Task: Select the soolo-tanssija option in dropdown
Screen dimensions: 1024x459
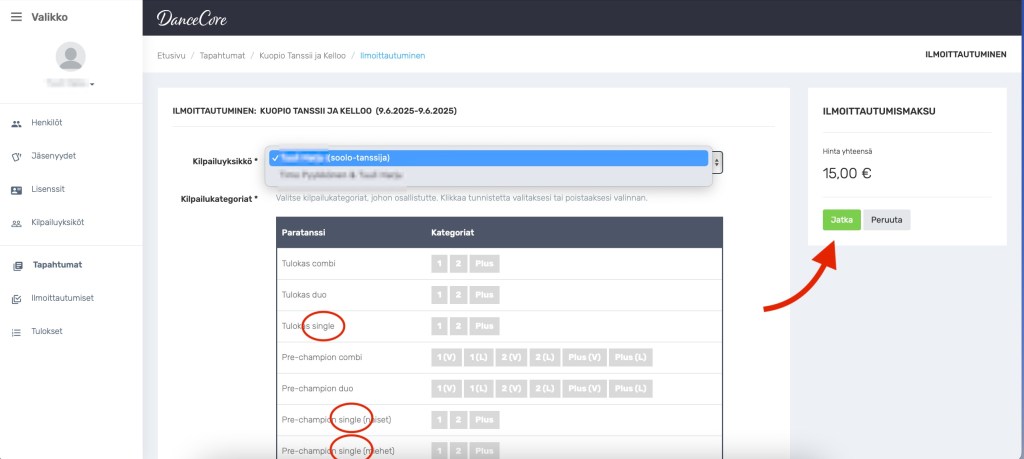Action: [488, 158]
